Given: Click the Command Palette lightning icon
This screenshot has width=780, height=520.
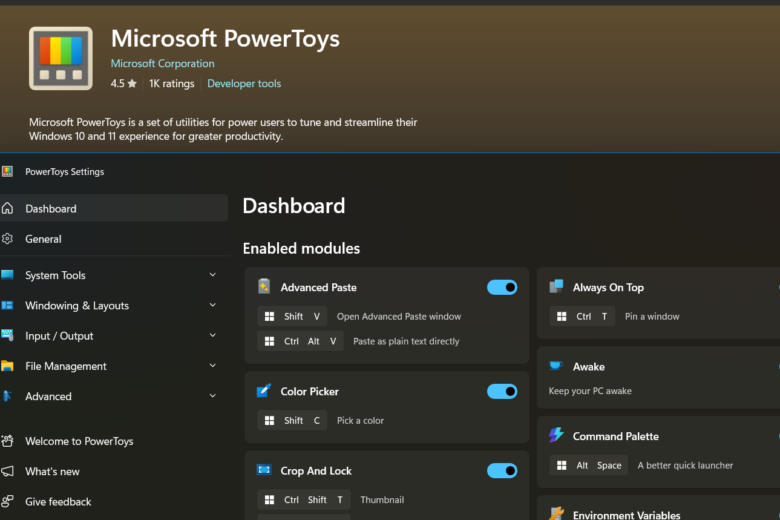Looking at the screenshot, I should (556, 435).
